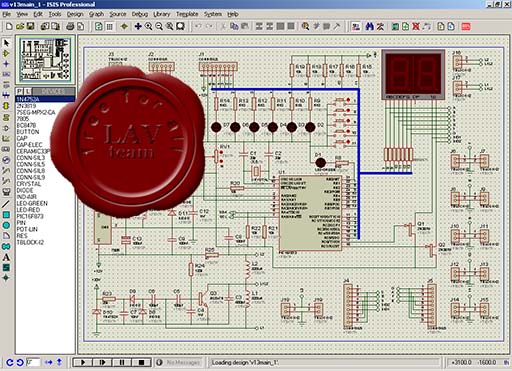Click the Stop simulation button
This screenshot has width=512, height=371.
point(141,362)
